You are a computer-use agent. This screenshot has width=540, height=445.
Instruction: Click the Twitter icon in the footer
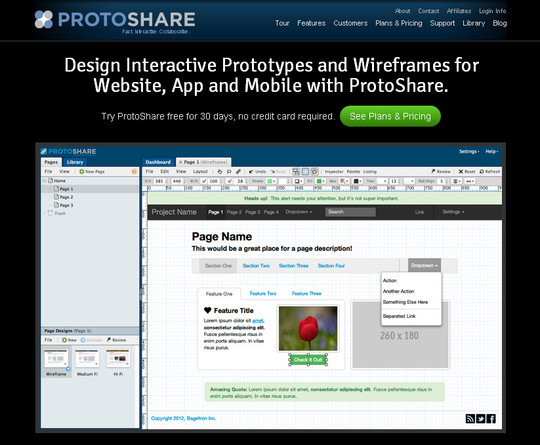coord(481,418)
